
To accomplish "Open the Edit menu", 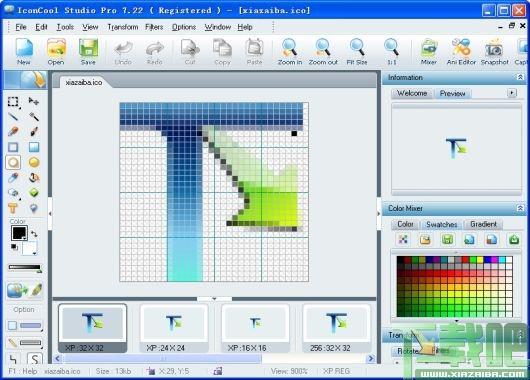I will [41, 27].
